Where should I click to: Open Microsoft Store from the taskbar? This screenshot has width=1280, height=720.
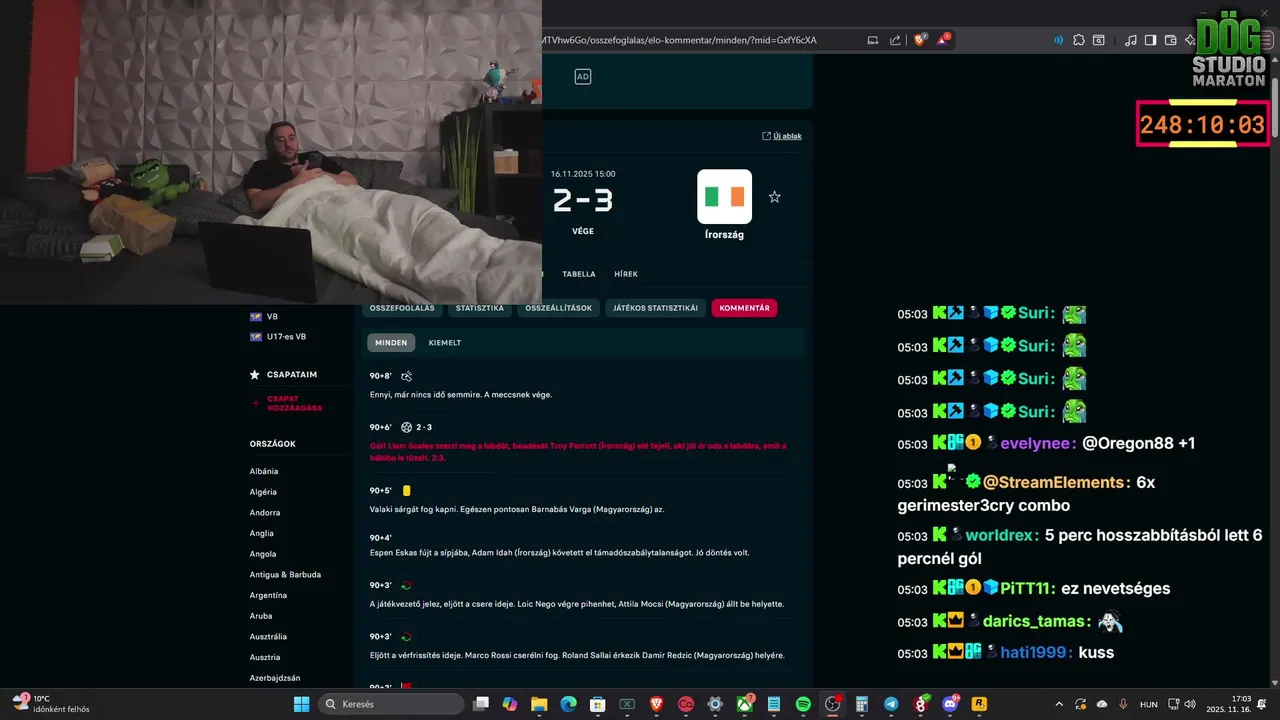click(598, 704)
